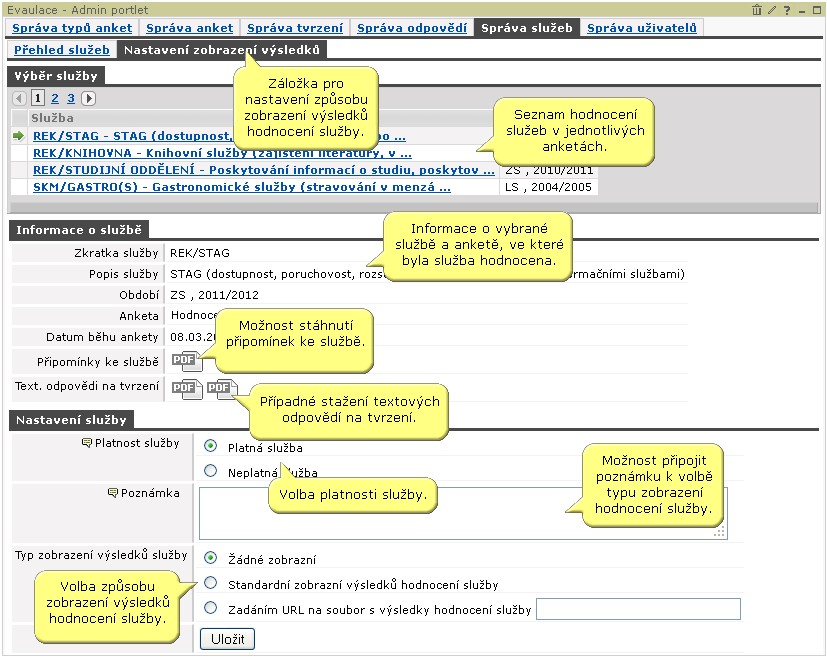Go to page 3 of the service list

[x=71, y=99]
